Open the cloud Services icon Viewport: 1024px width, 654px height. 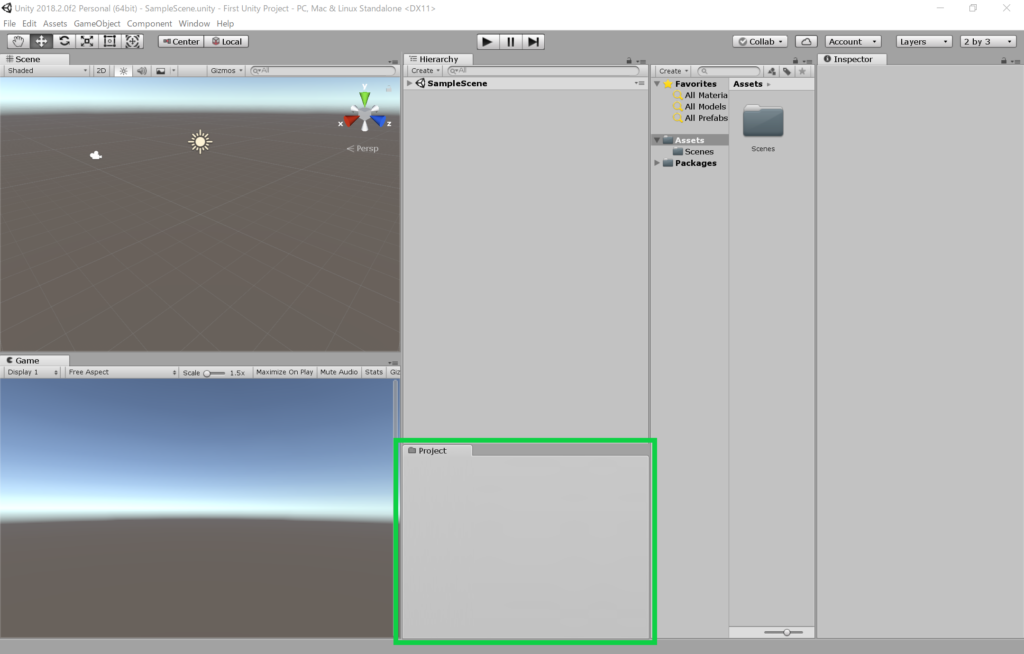(806, 41)
